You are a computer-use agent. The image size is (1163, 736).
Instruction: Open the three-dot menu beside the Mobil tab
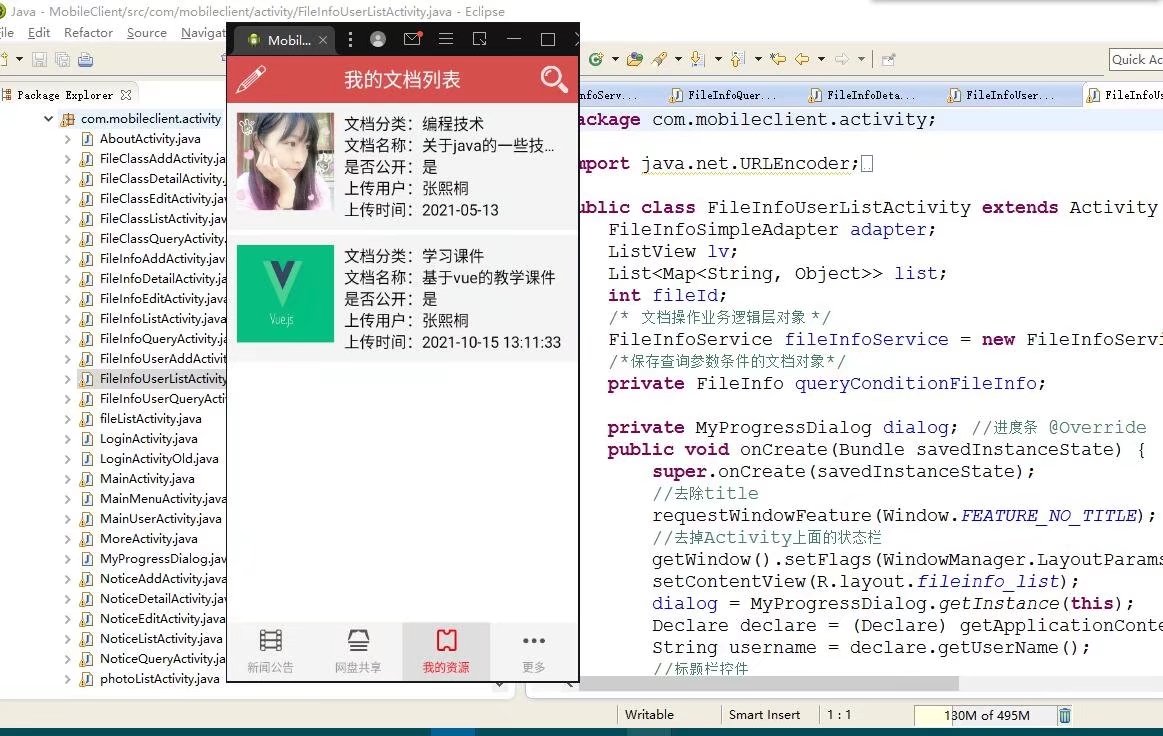[x=350, y=40]
